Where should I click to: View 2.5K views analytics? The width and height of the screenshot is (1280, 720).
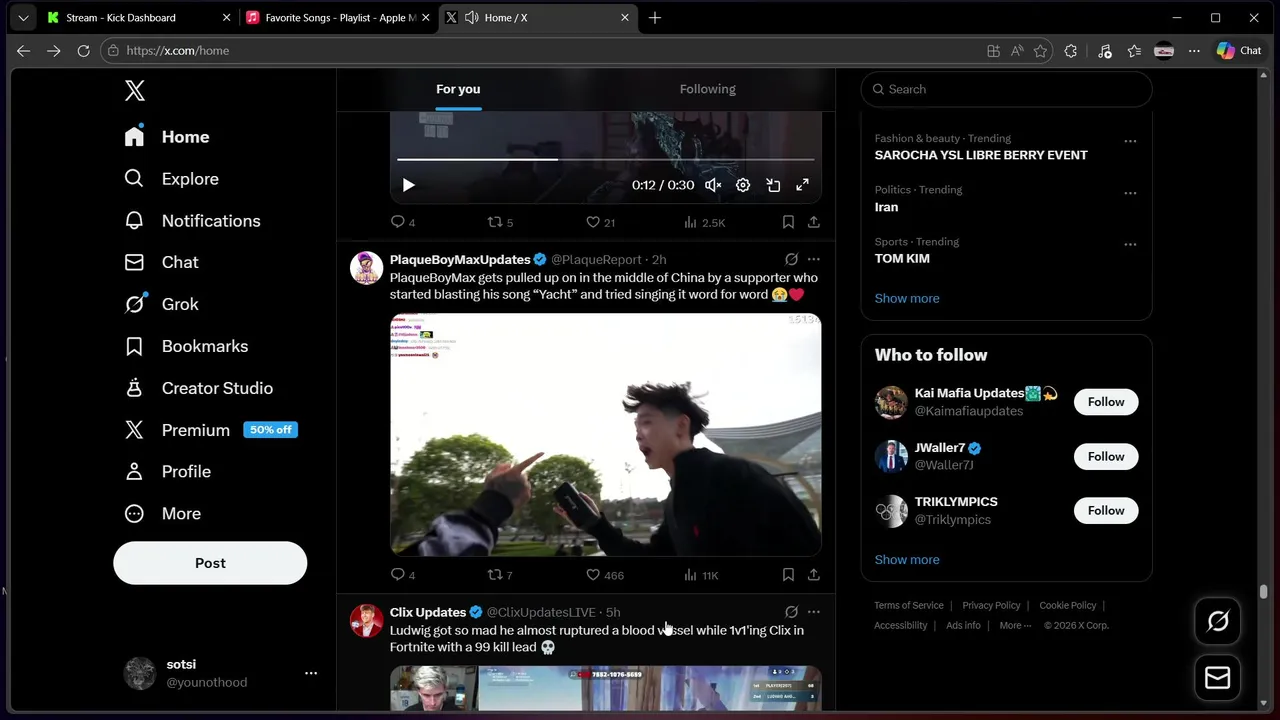pyautogui.click(x=704, y=222)
